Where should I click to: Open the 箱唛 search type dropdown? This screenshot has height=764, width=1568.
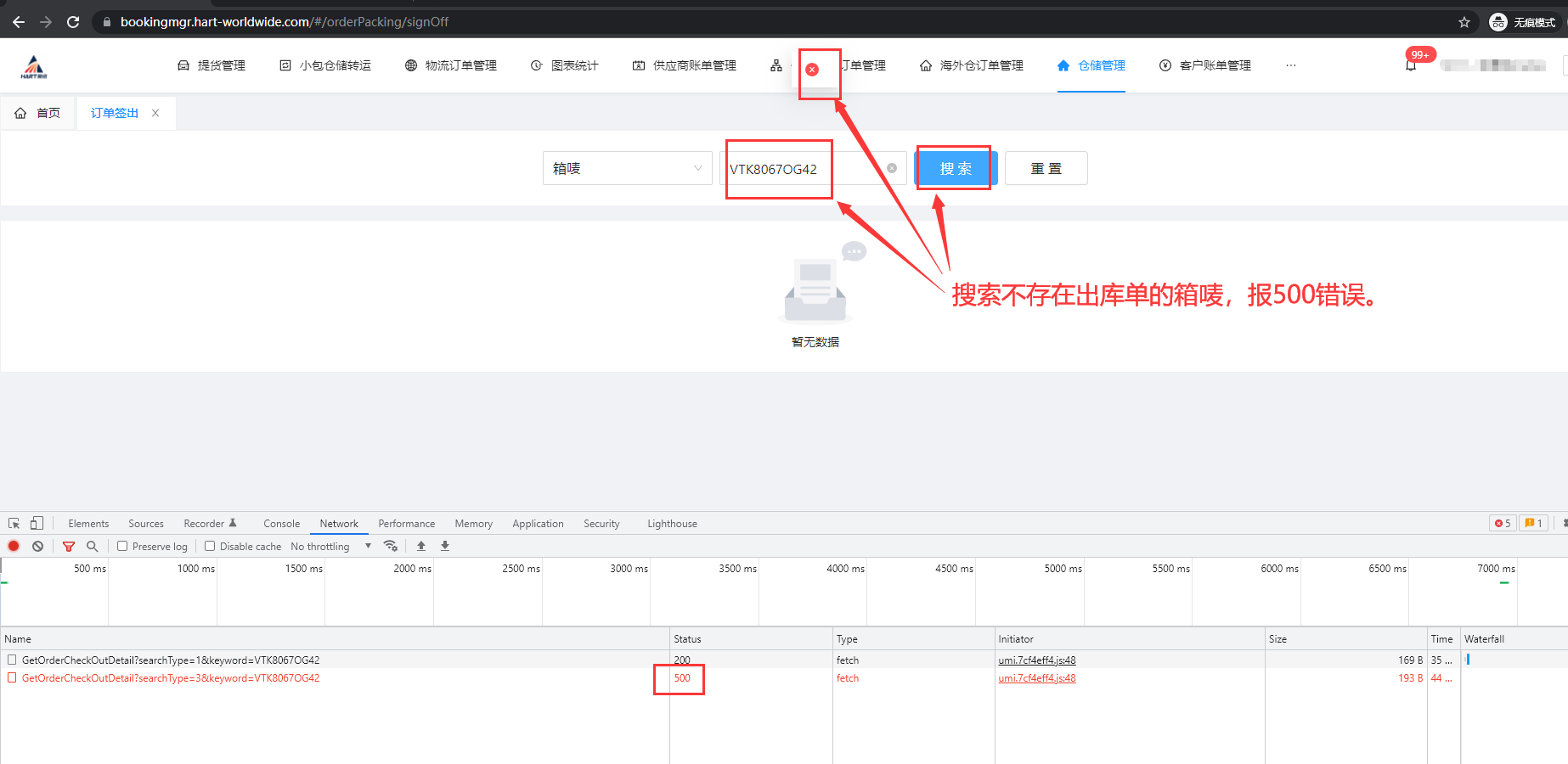(x=627, y=168)
